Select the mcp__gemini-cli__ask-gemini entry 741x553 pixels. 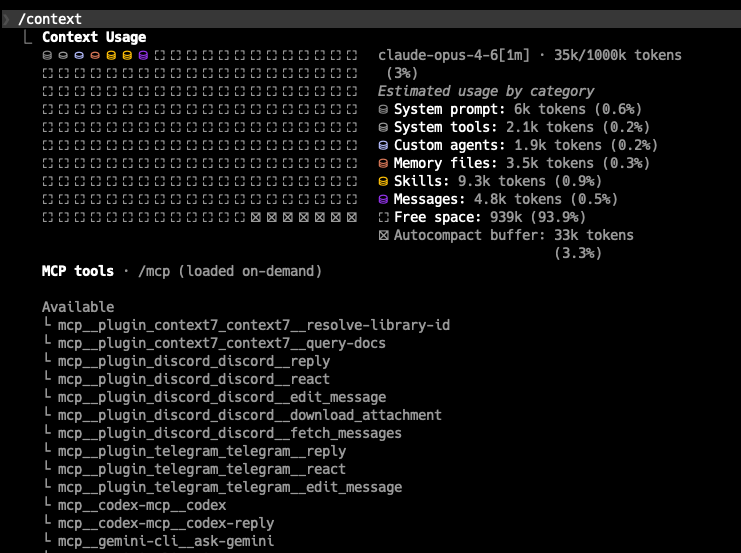166,541
